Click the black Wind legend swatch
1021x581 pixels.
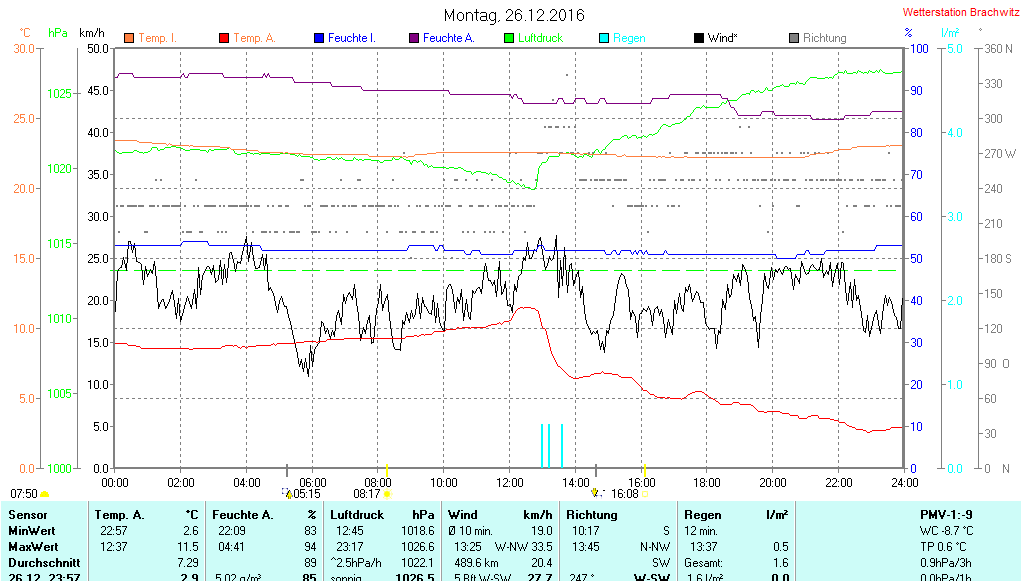pyautogui.click(x=698, y=38)
